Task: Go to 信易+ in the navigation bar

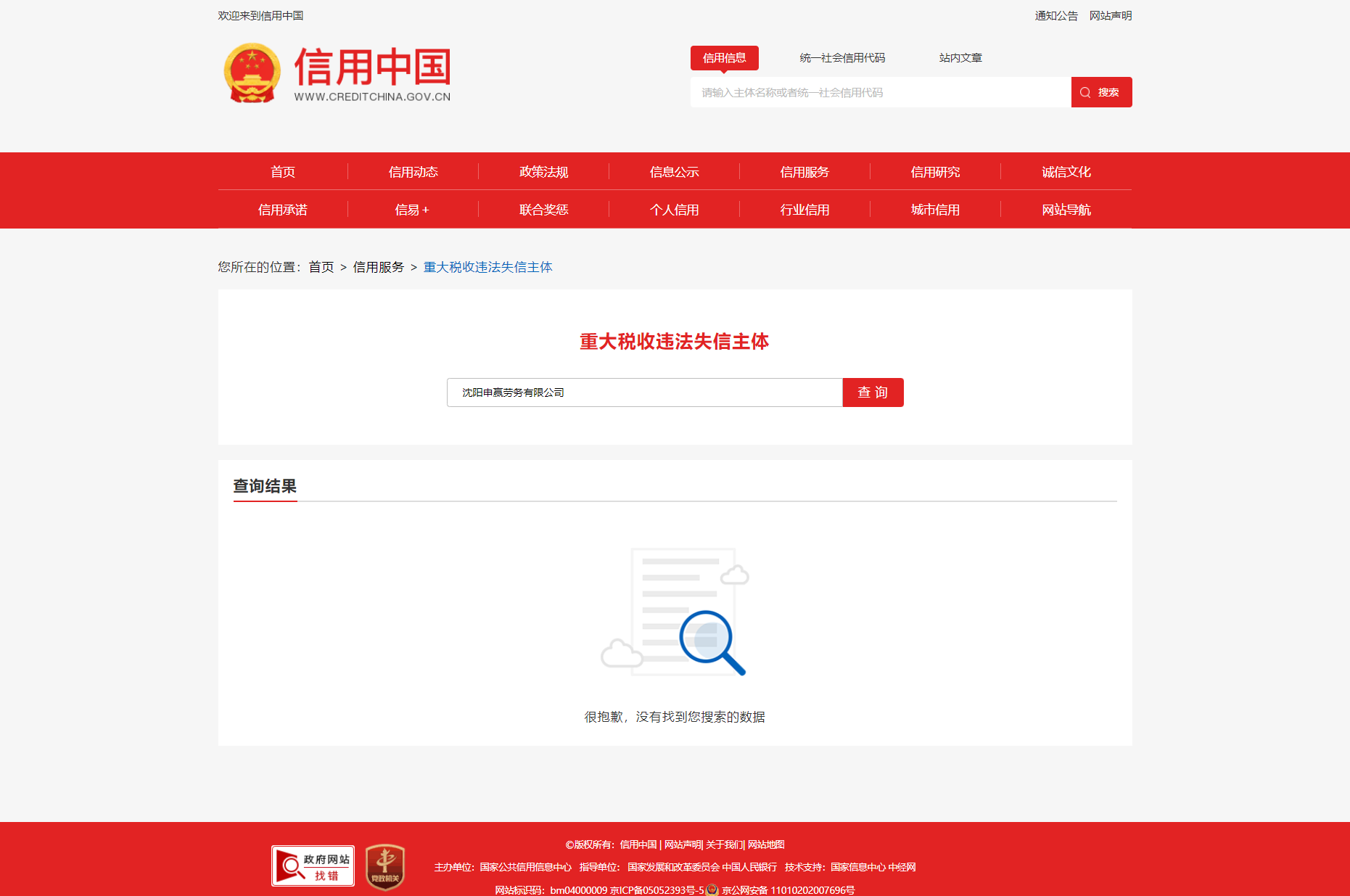Action: tap(412, 210)
